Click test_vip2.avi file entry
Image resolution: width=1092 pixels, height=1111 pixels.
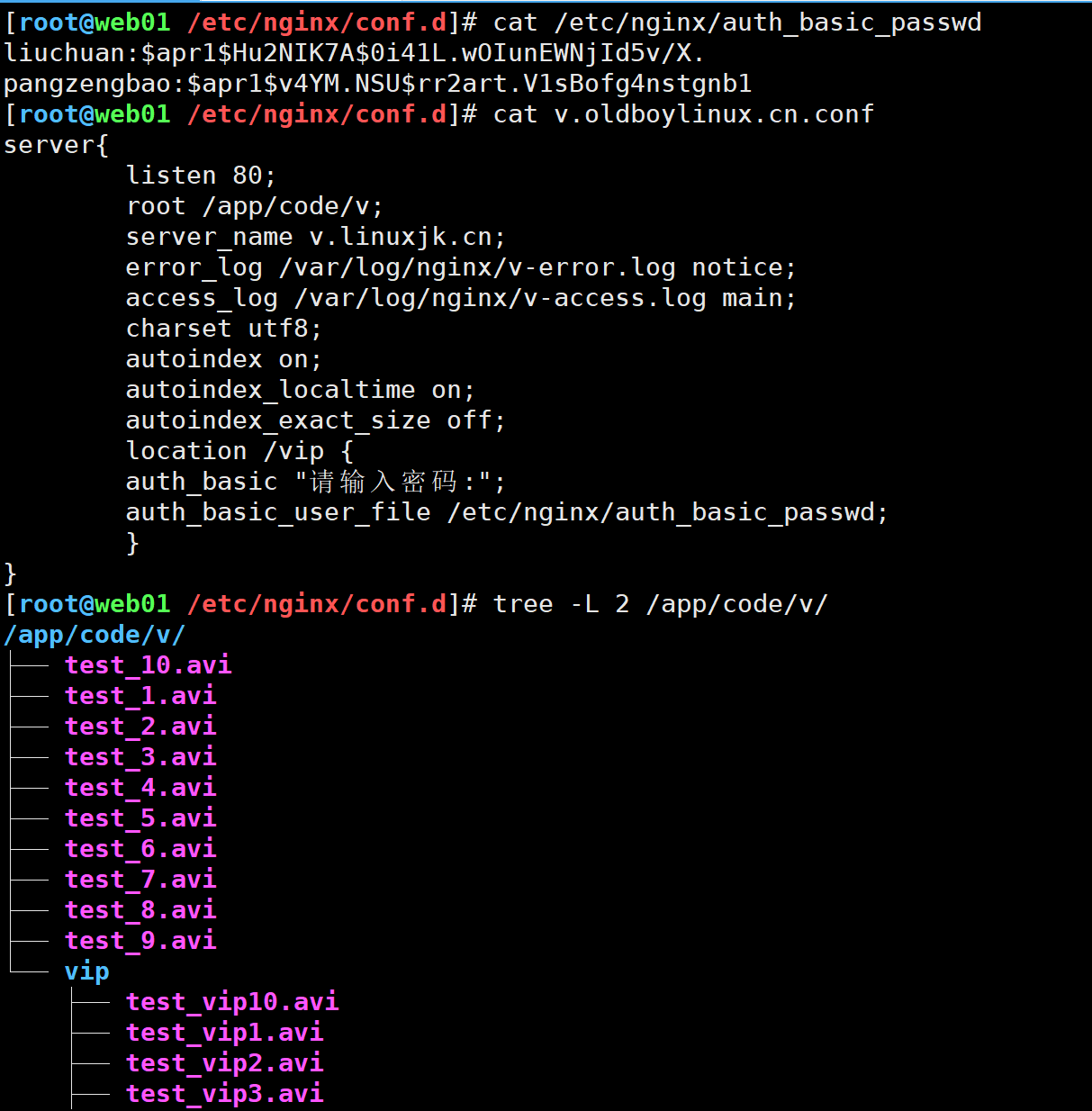[225, 1063]
